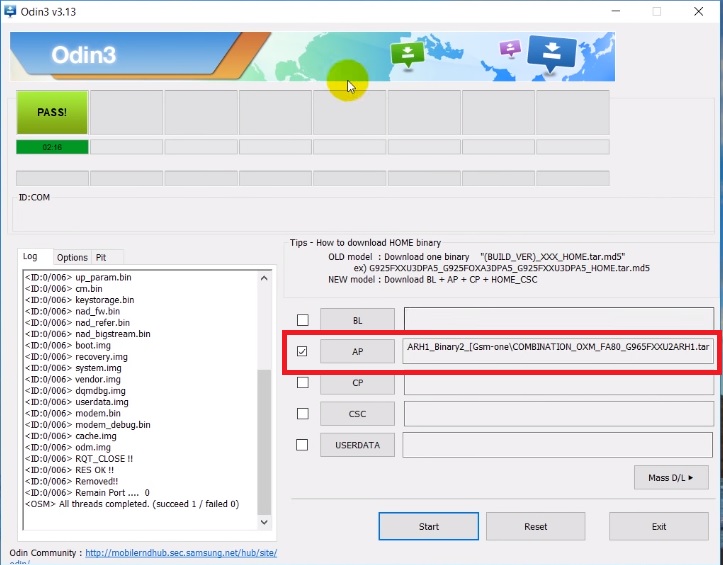Click log line 'up_param.bin'
Image resolution: width=723 pixels, height=565 pixels.
[78, 277]
